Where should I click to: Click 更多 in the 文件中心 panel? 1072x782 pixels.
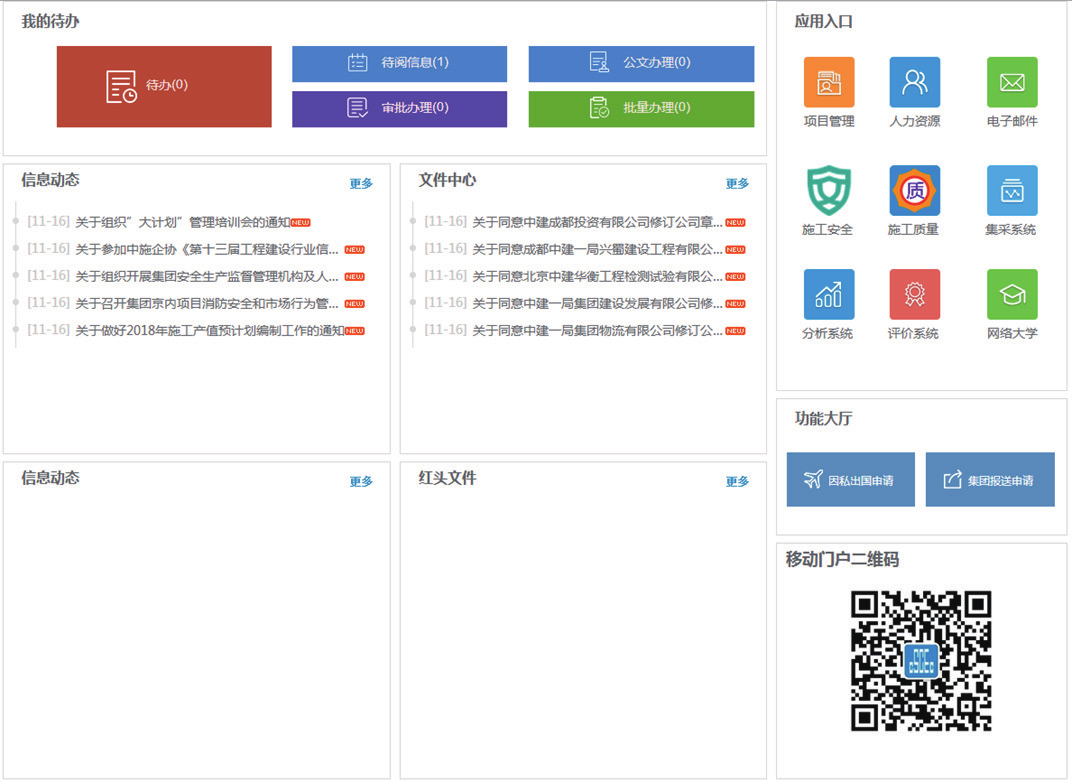pos(737,184)
